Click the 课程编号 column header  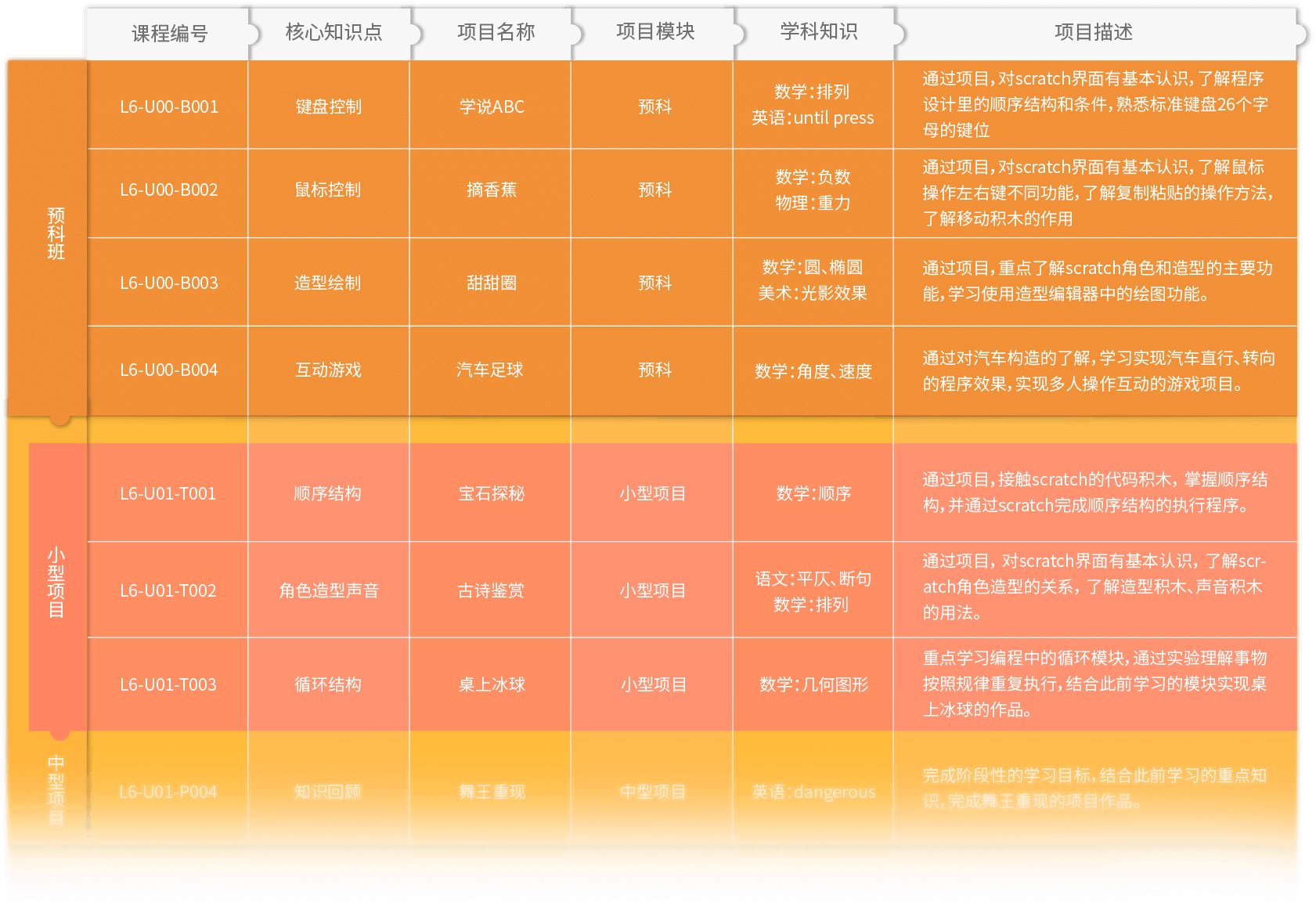click(x=170, y=34)
